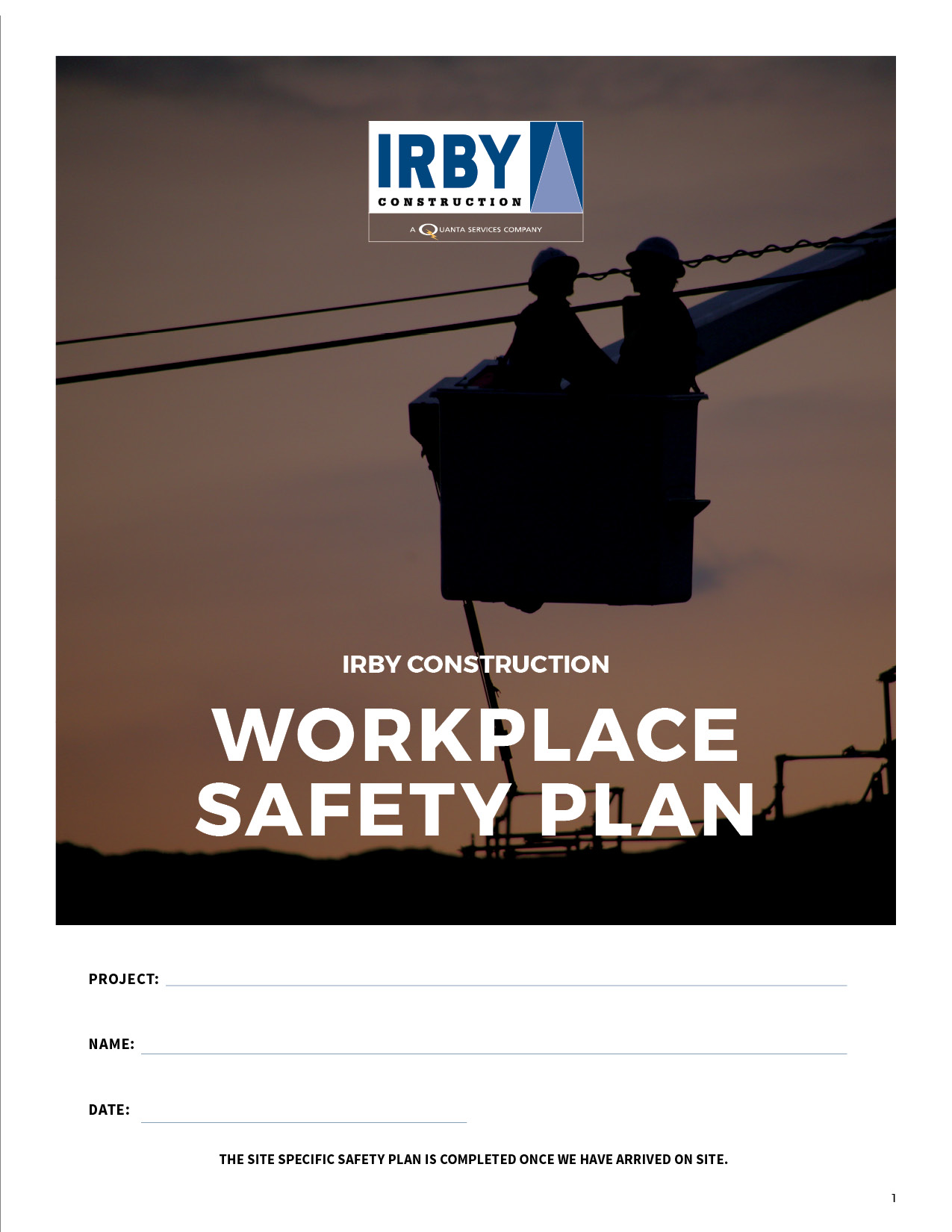This screenshot has width=952, height=1232.
Task: Click the SAFETY PLAN heading text
Action: pyautogui.click(x=476, y=810)
